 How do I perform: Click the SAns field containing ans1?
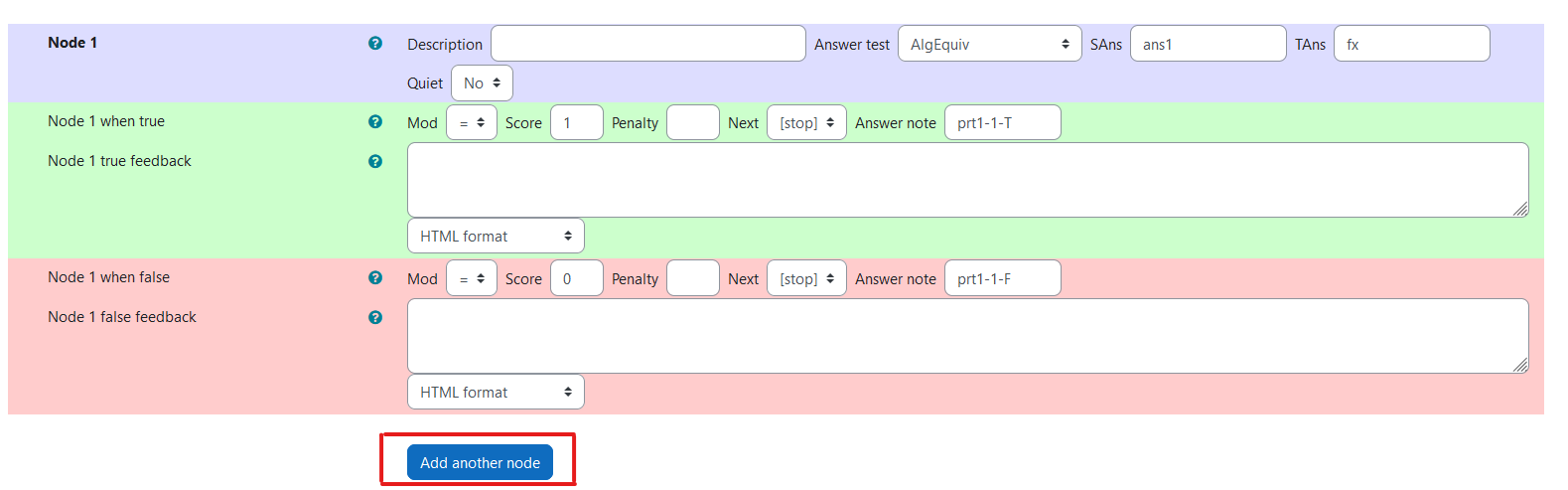[x=1208, y=44]
